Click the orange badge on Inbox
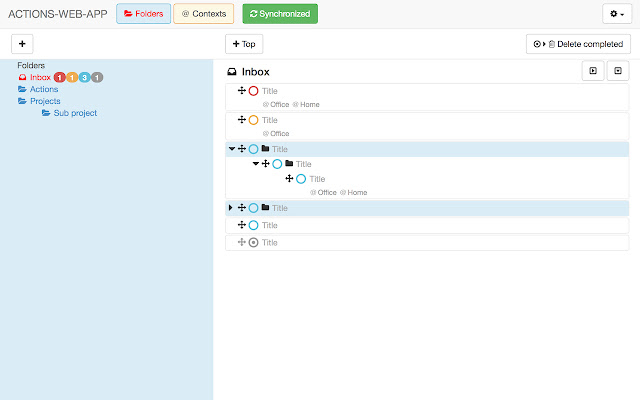Screen dimensions: 640x400 (x=72, y=77)
